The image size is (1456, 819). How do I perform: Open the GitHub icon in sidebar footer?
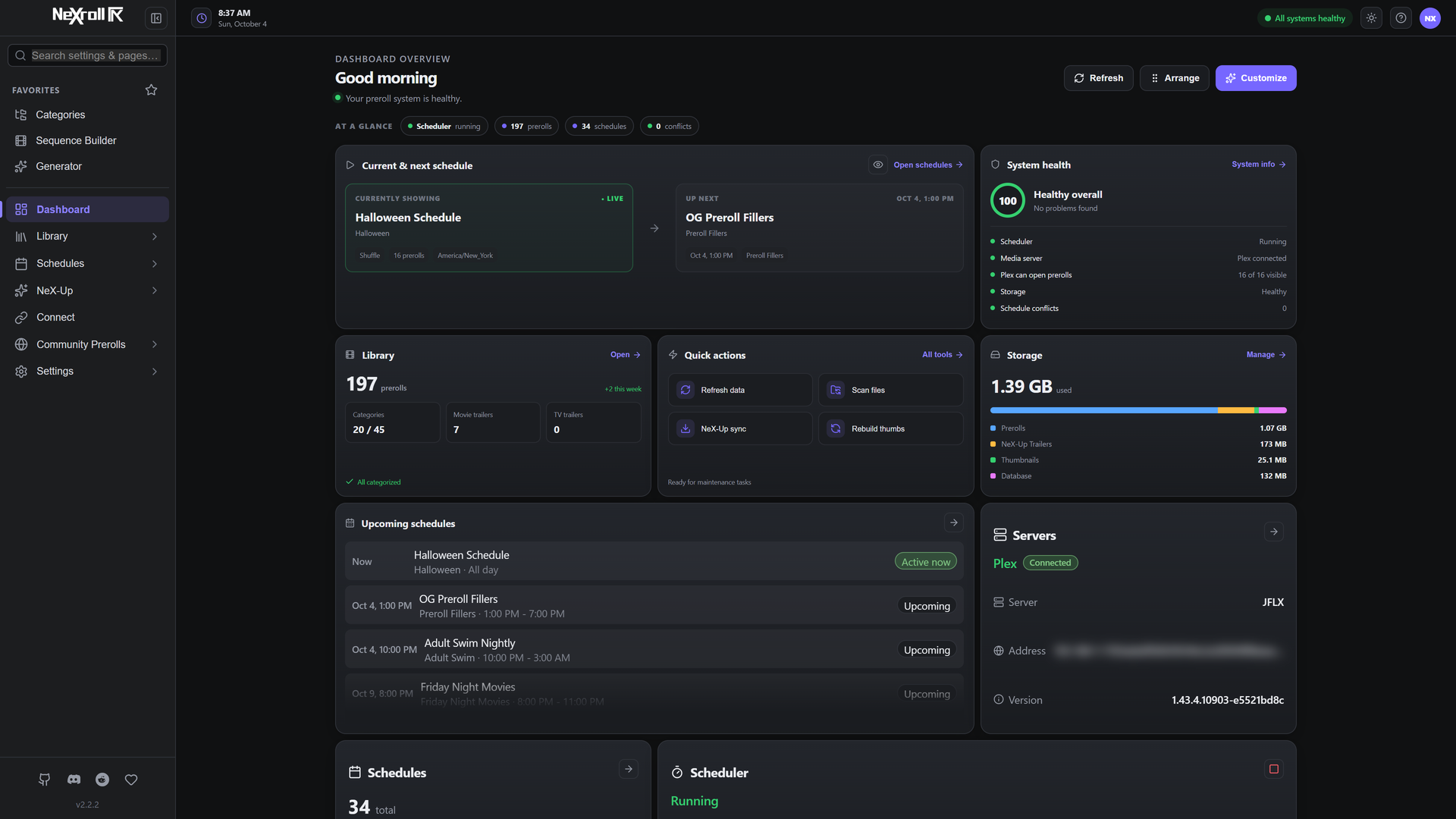pyautogui.click(x=45, y=780)
